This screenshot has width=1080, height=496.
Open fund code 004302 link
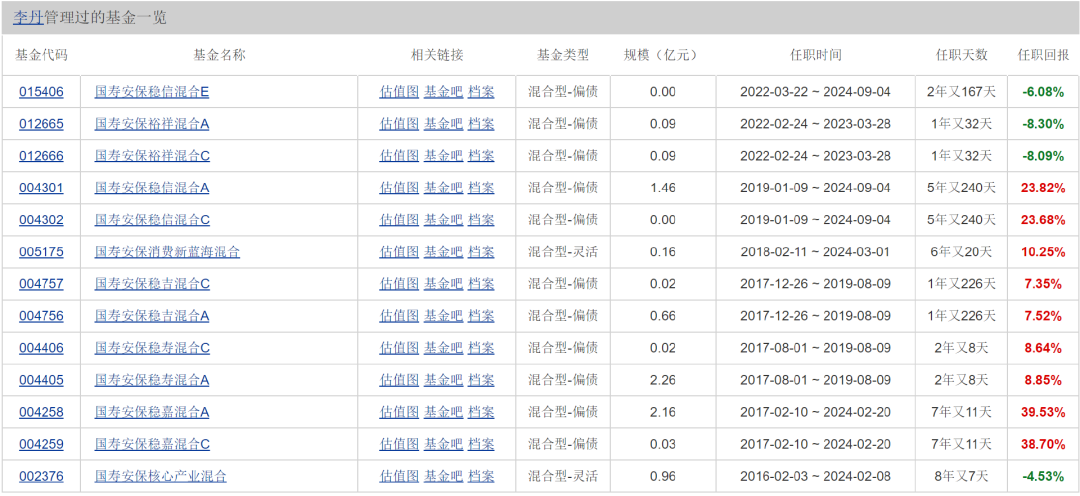41,220
